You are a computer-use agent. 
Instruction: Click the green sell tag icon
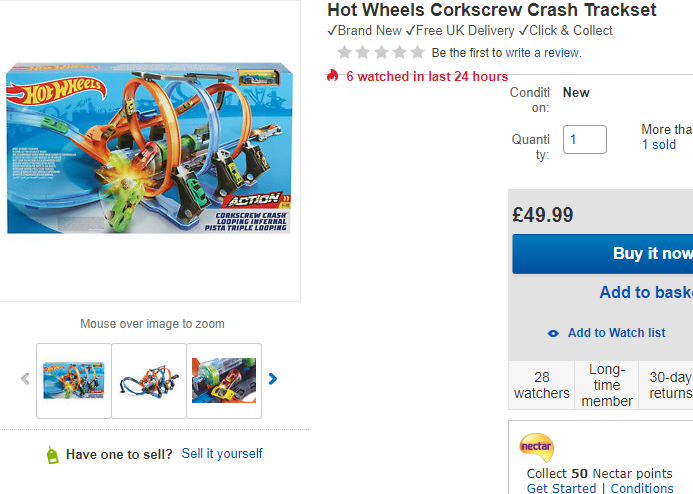point(52,455)
